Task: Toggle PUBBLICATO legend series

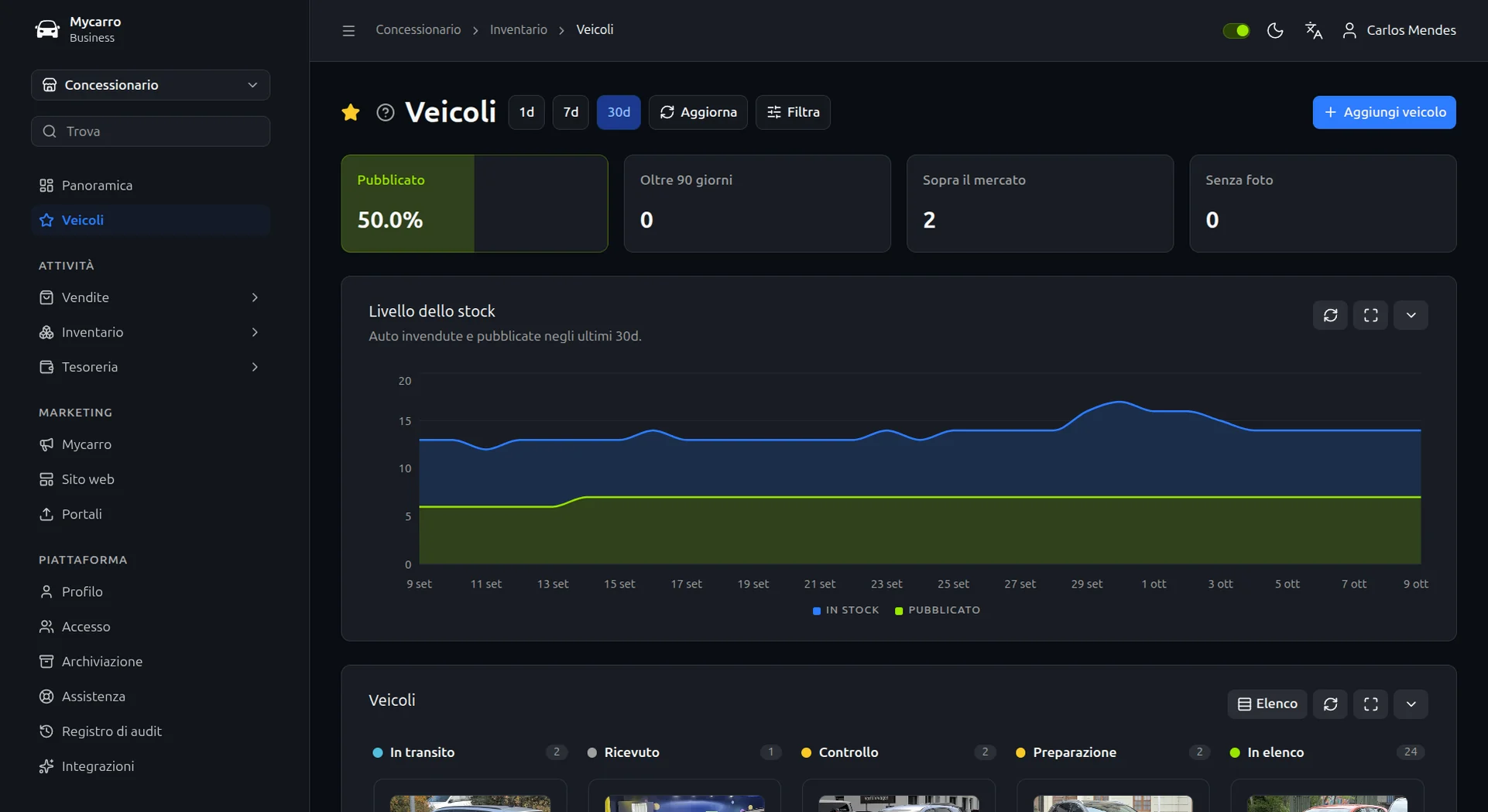Action: coord(937,610)
